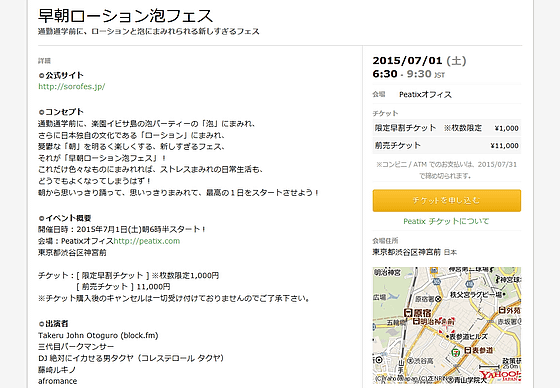Click the 表参道 station icon on map
Image resolution: width=560 pixels, height=388 pixels.
coord(468,350)
